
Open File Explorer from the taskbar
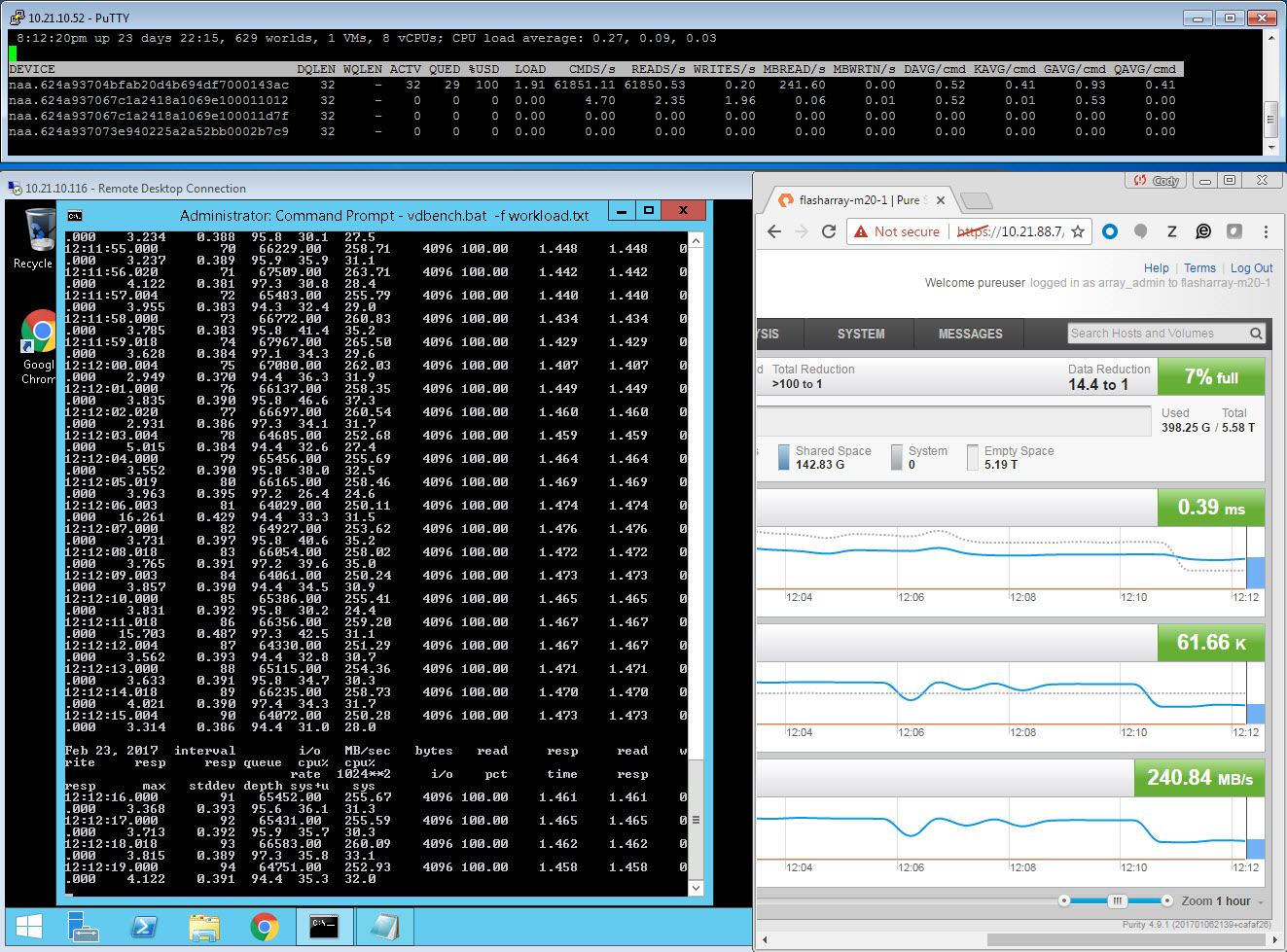(x=204, y=926)
